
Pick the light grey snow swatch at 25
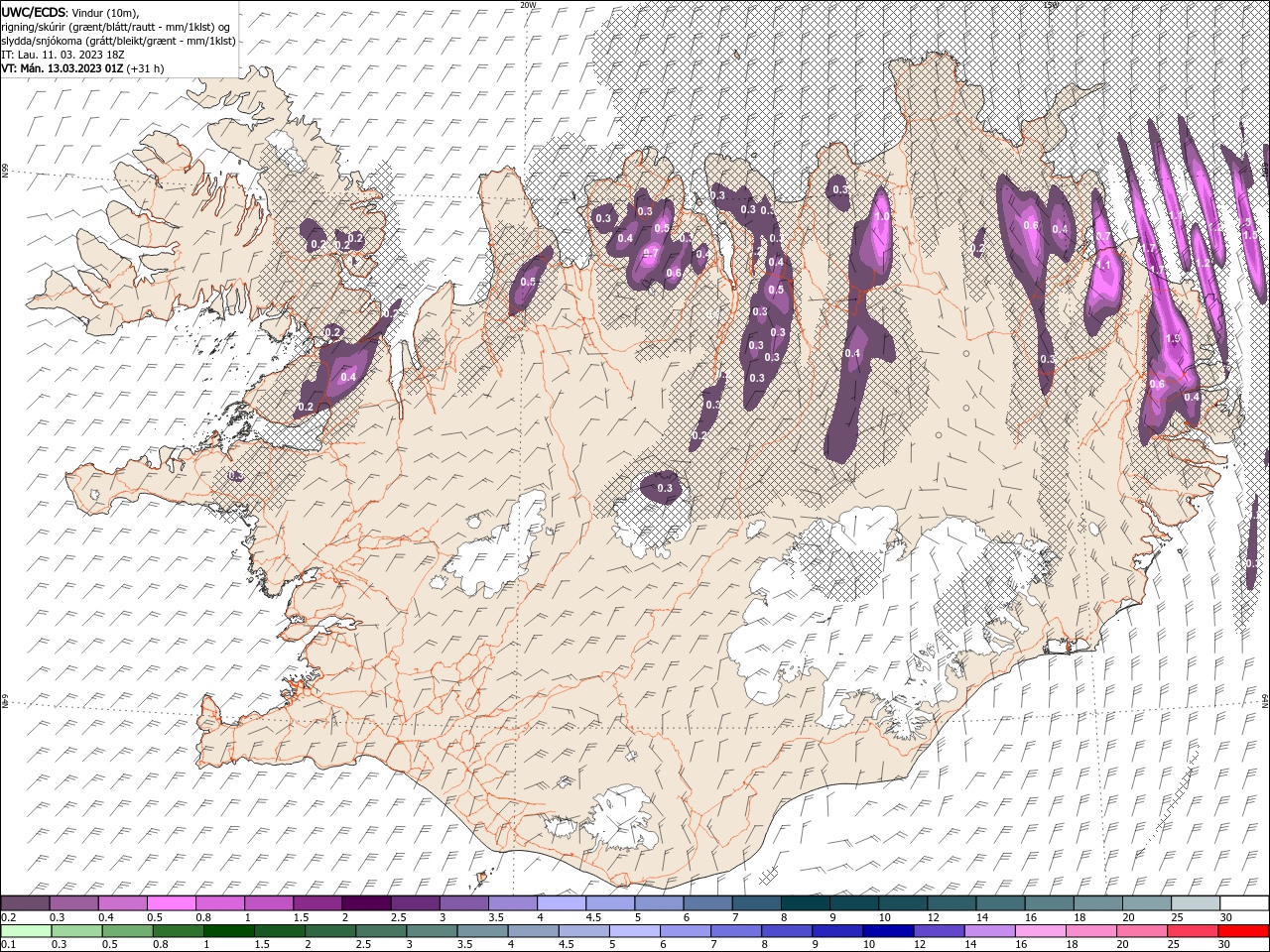pyautogui.click(x=1194, y=902)
